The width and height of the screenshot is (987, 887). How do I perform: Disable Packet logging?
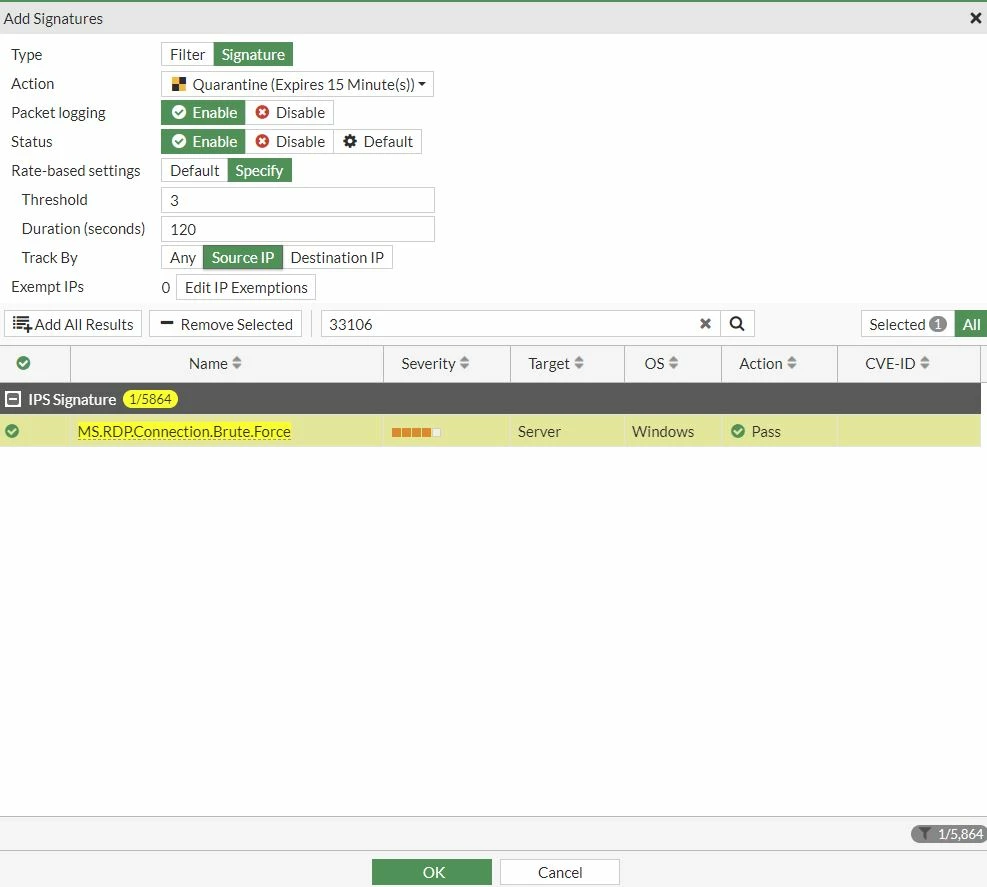click(x=290, y=113)
